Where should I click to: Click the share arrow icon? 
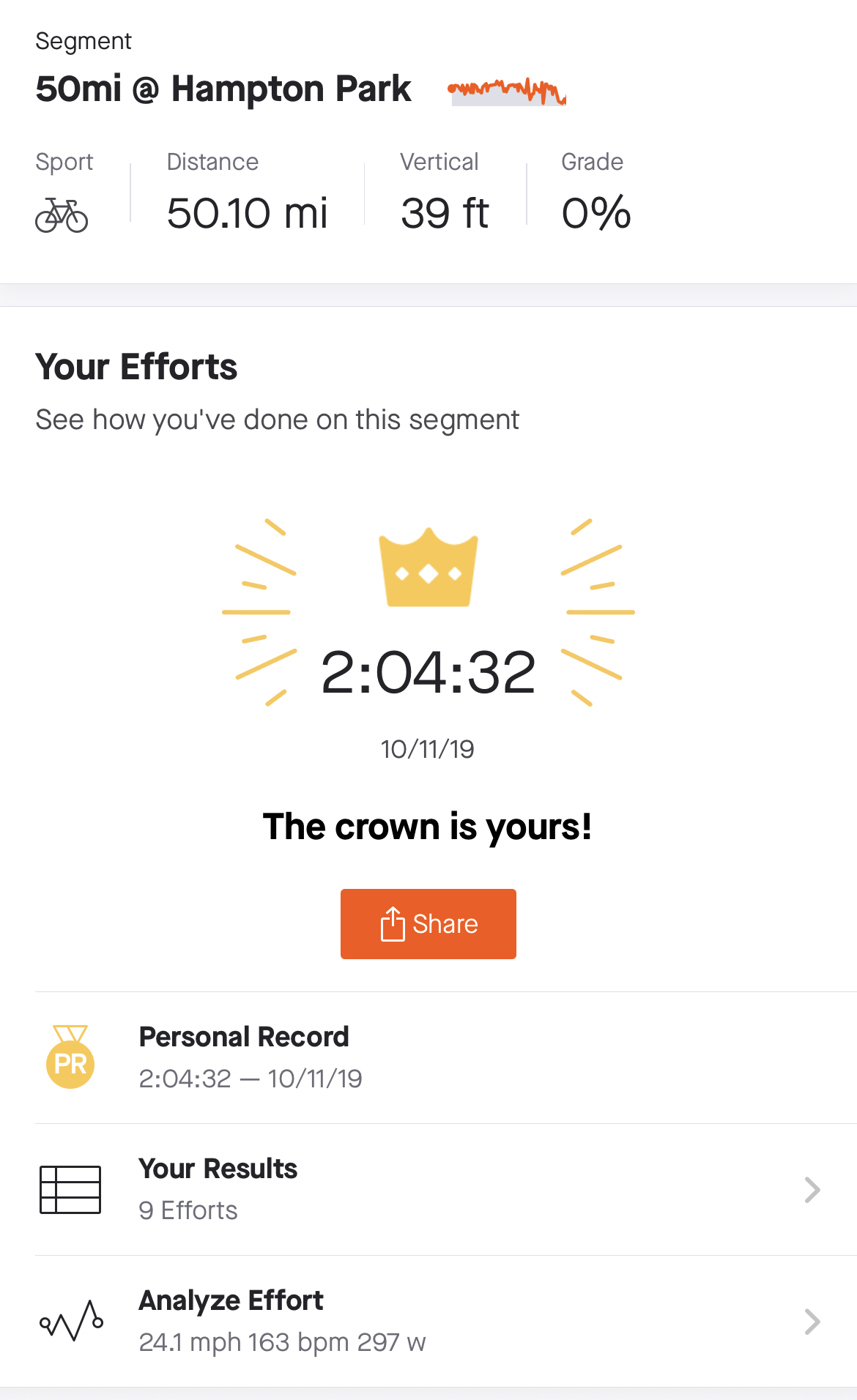click(393, 923)
